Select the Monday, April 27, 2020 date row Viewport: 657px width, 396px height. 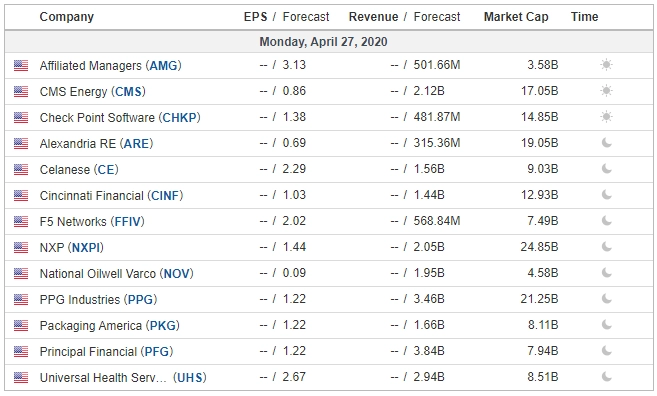pos(328,41)
